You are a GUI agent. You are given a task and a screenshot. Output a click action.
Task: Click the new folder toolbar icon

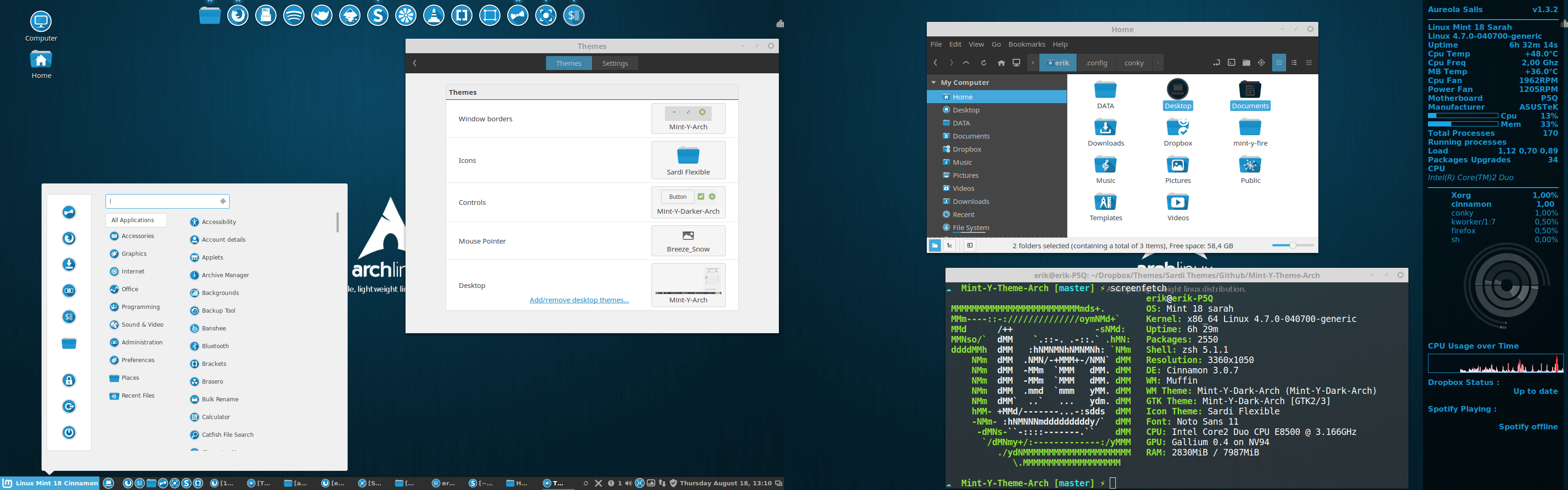point(1246,63)
